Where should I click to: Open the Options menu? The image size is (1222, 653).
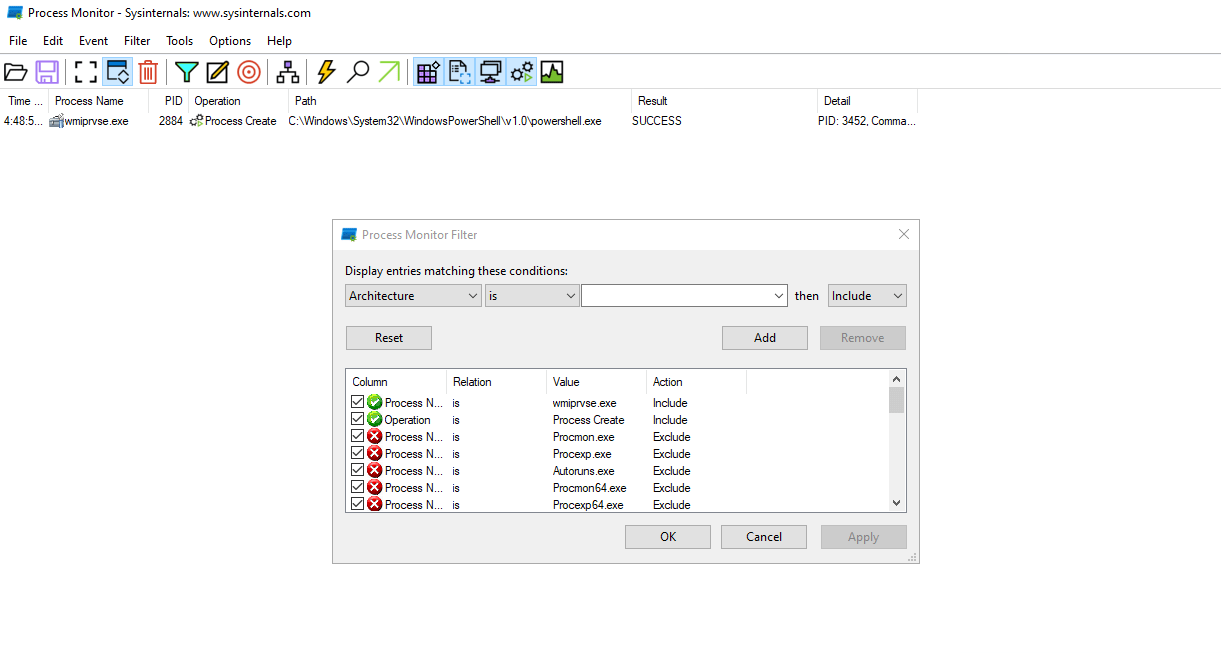230,41
